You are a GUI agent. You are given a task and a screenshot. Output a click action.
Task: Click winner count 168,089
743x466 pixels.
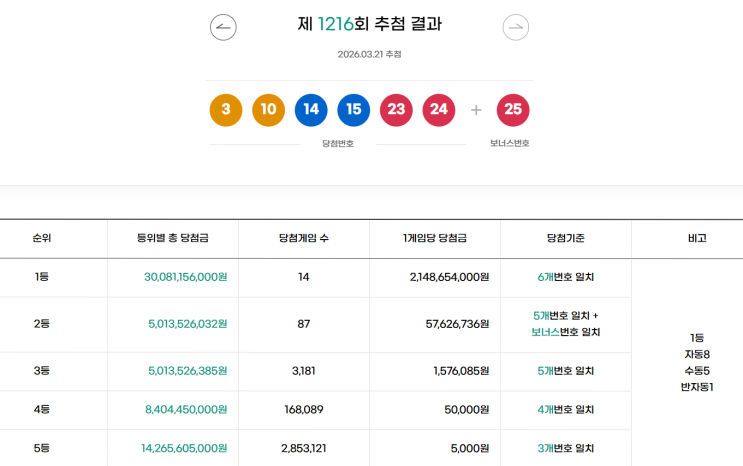[x=304, y=410]
